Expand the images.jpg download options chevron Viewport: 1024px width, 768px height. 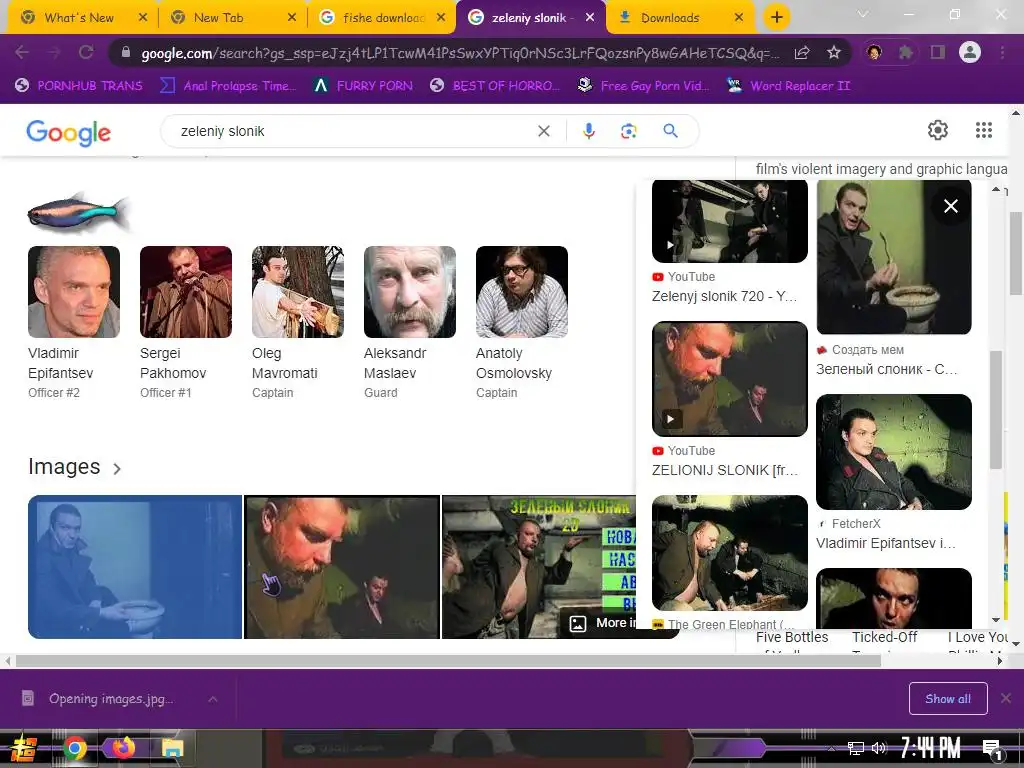click(x=212, y=699)
